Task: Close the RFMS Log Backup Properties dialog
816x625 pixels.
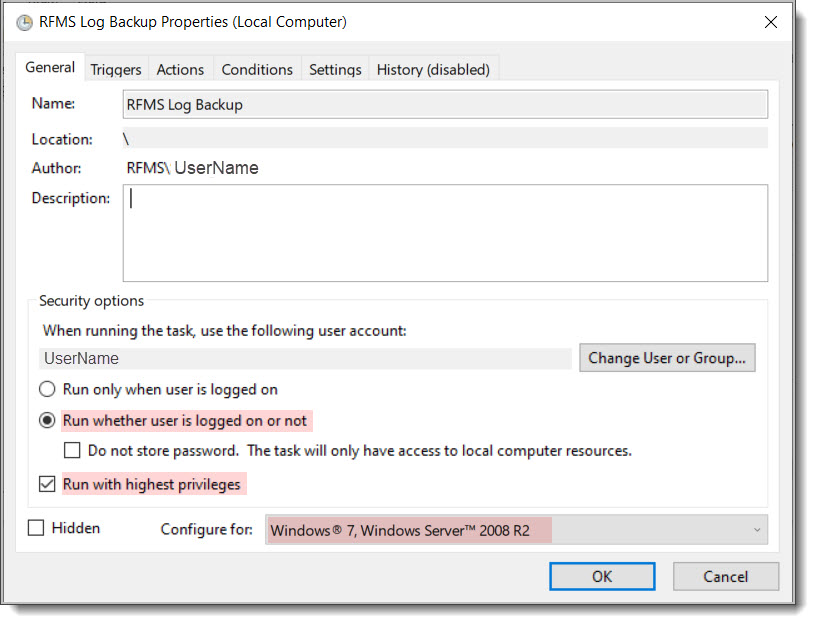Action: click(x=770, y=21)
